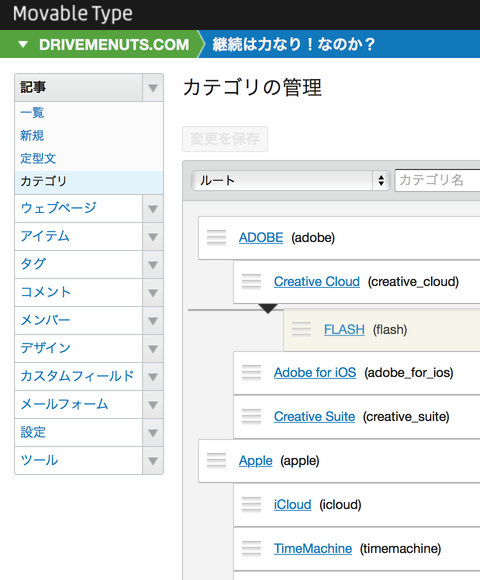Viewport: 480px width, 580px height.
Task: Open the iCloud category link
Action: pyautogui.click(x=293, y=505)
